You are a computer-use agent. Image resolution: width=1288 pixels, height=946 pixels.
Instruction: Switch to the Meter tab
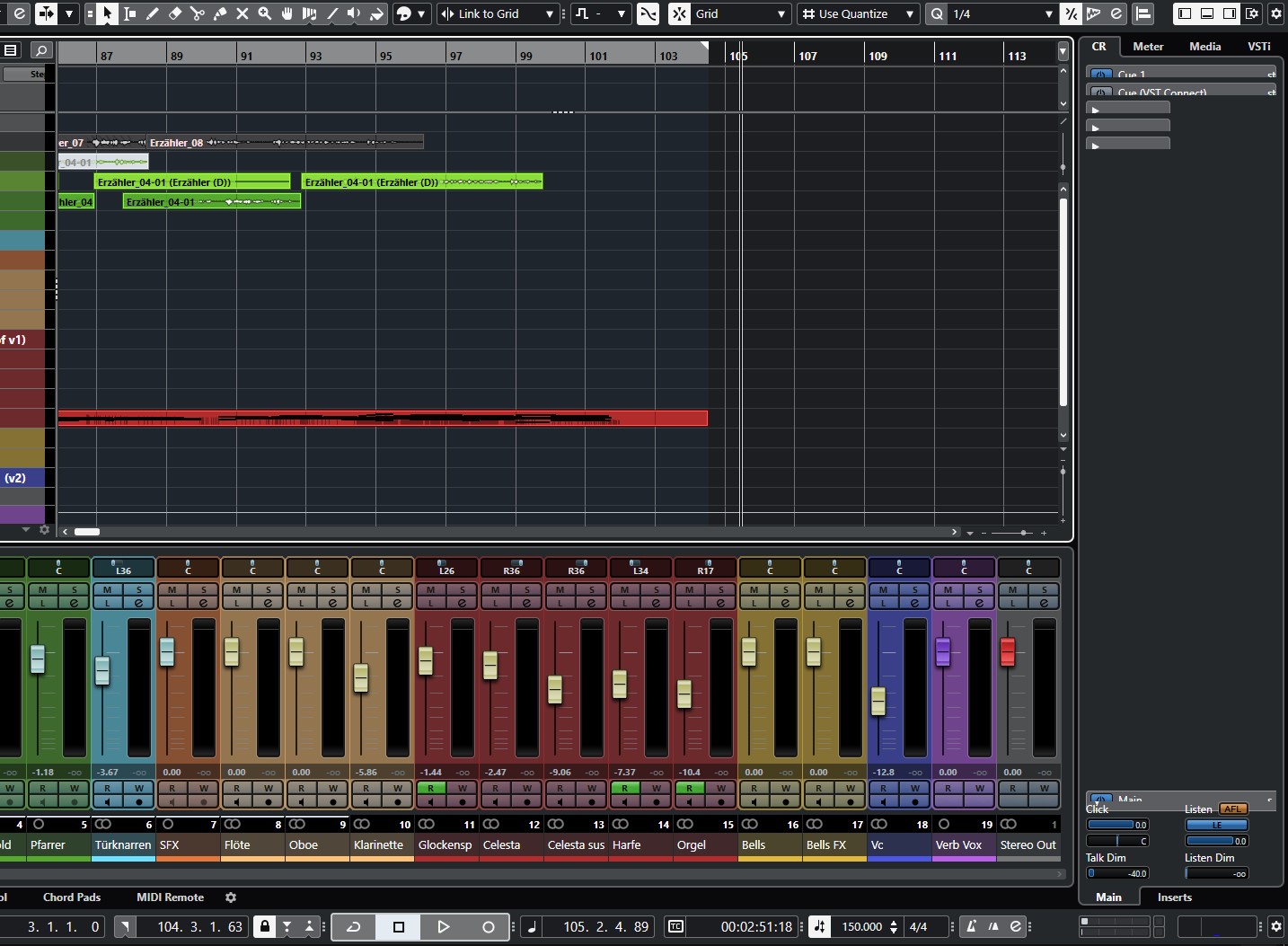tap(1147, 46)
